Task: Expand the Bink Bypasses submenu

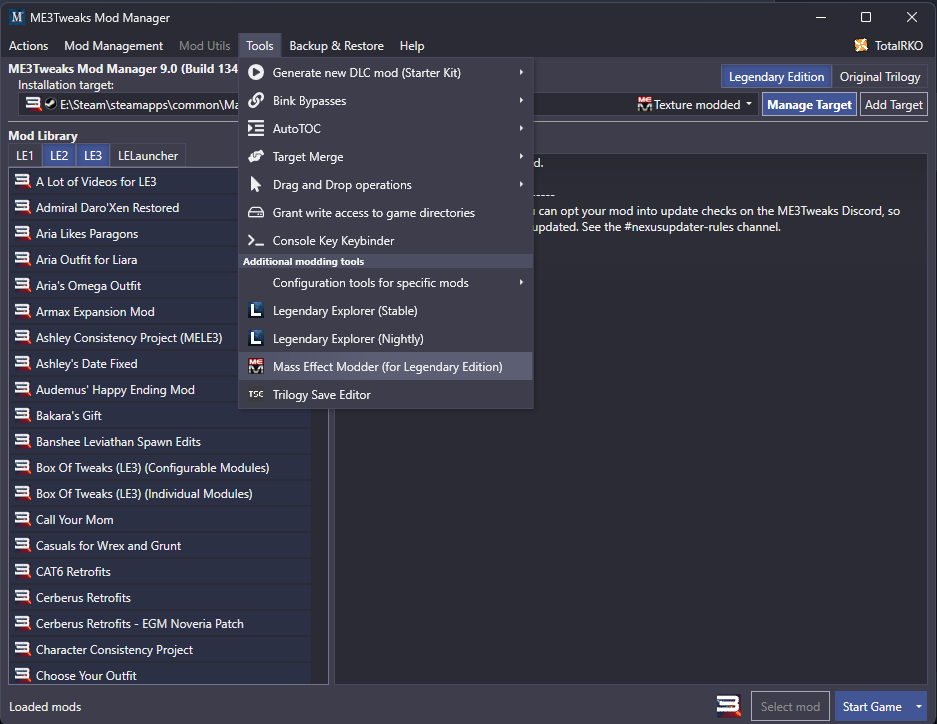Action: 385,100
